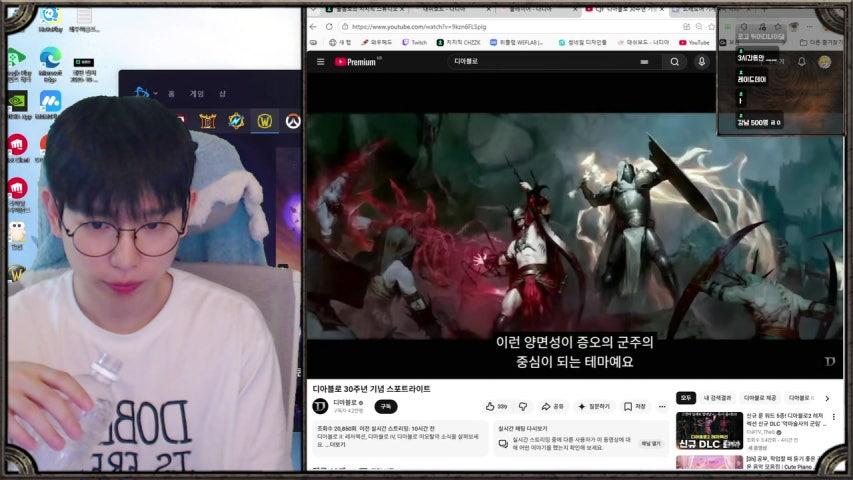Click the 공유 share button

553,407
